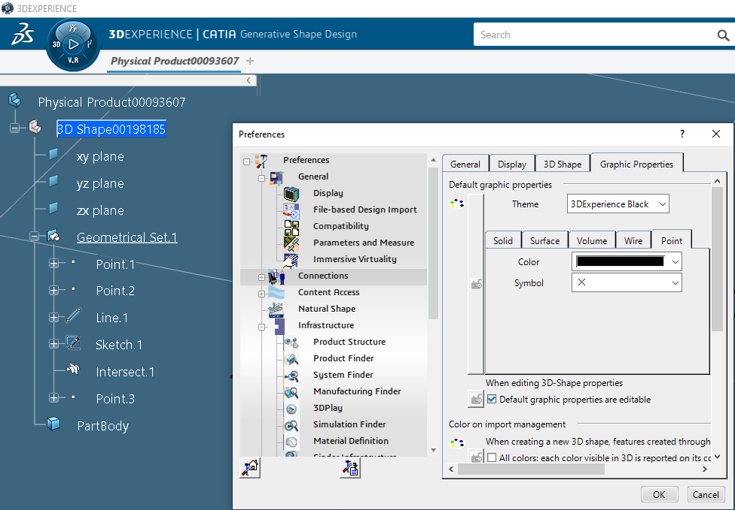
Task: Toggle Default graphic properties are editable checkbox
Action: point(492,399)
